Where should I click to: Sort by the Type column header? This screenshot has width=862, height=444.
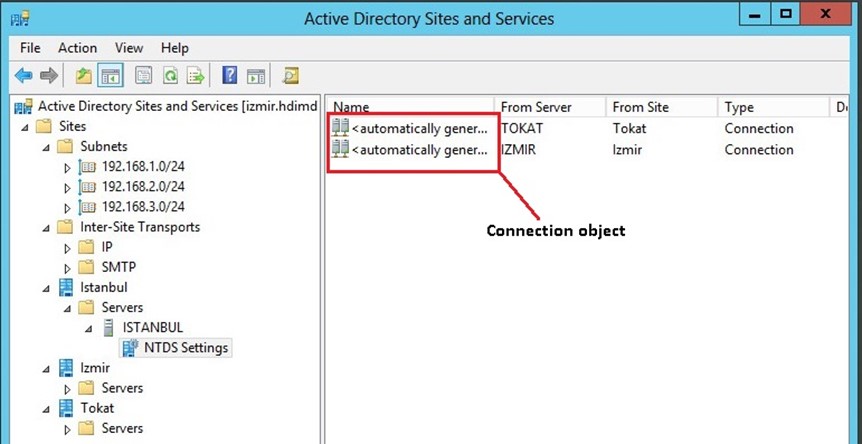(x=772, y=107)
